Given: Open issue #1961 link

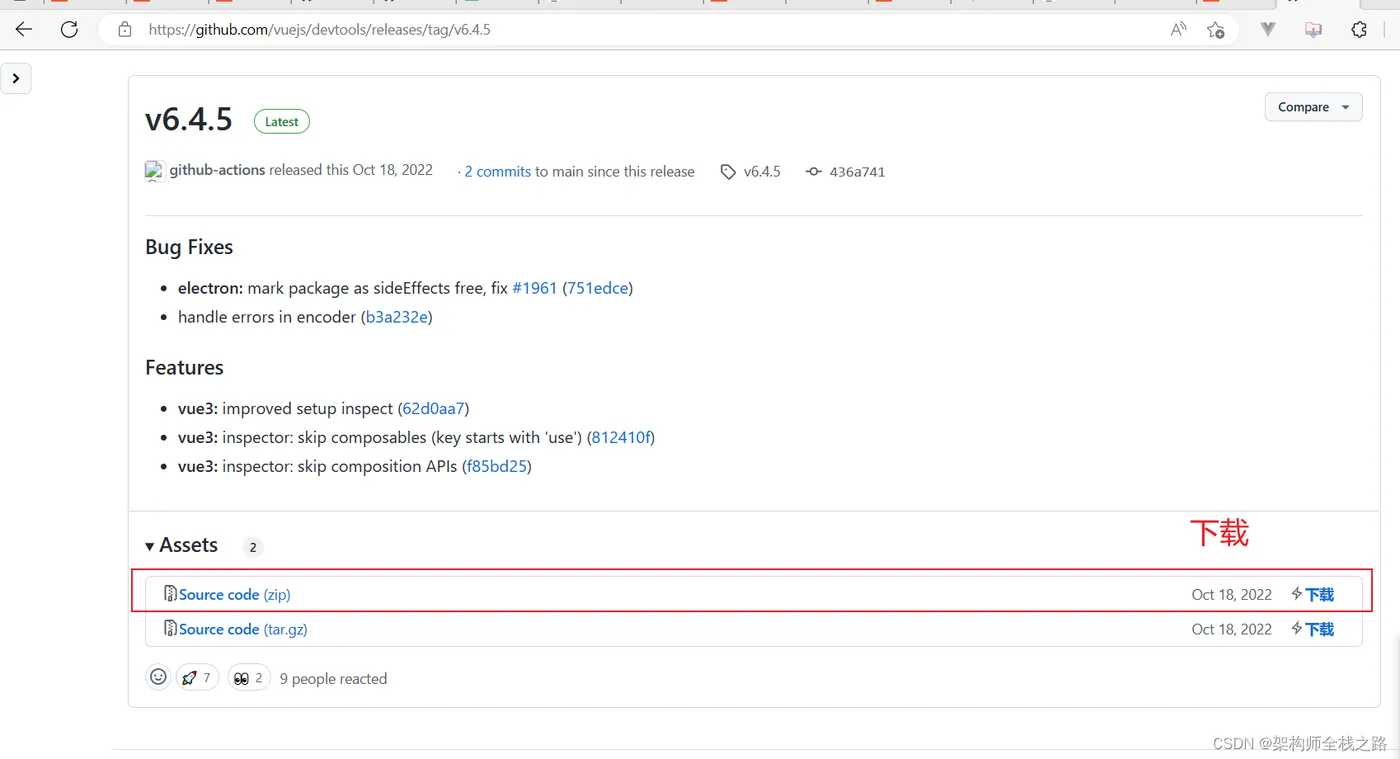Looking at the screenshot, I should pyautogui.click(x=534, y=288).
